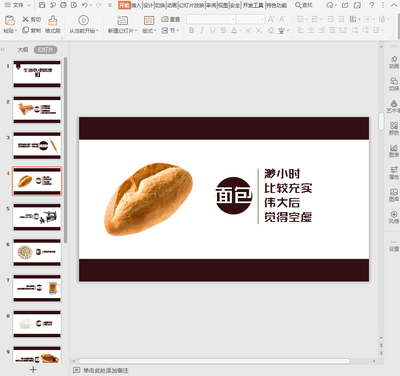
Task: Click the Cut (剪切) scissors button
Action: tap(31, 19)
